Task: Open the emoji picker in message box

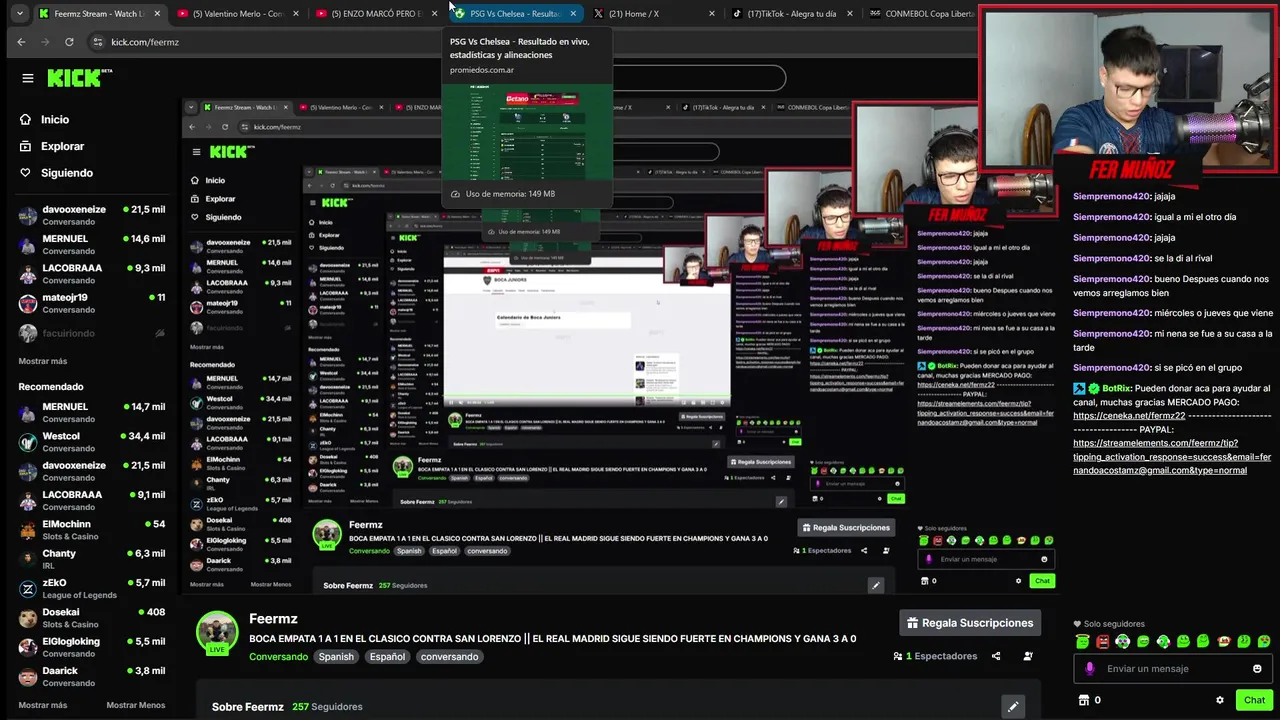Action: [1257, 669]
